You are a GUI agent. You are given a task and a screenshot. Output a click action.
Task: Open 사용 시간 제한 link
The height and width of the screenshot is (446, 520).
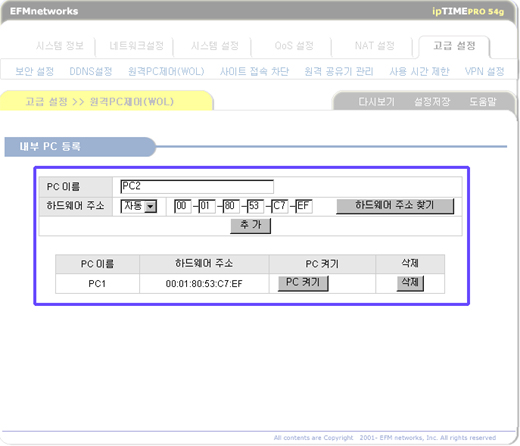[419, 71]
